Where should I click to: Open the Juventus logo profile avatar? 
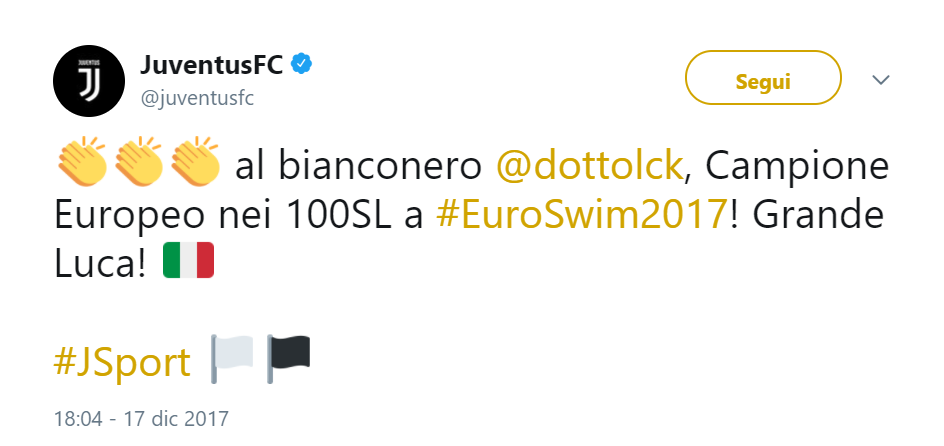(x=89, y=81)
